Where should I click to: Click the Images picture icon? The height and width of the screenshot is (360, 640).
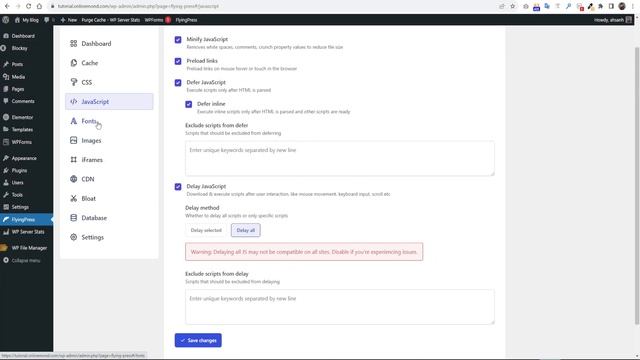(73, 140)
